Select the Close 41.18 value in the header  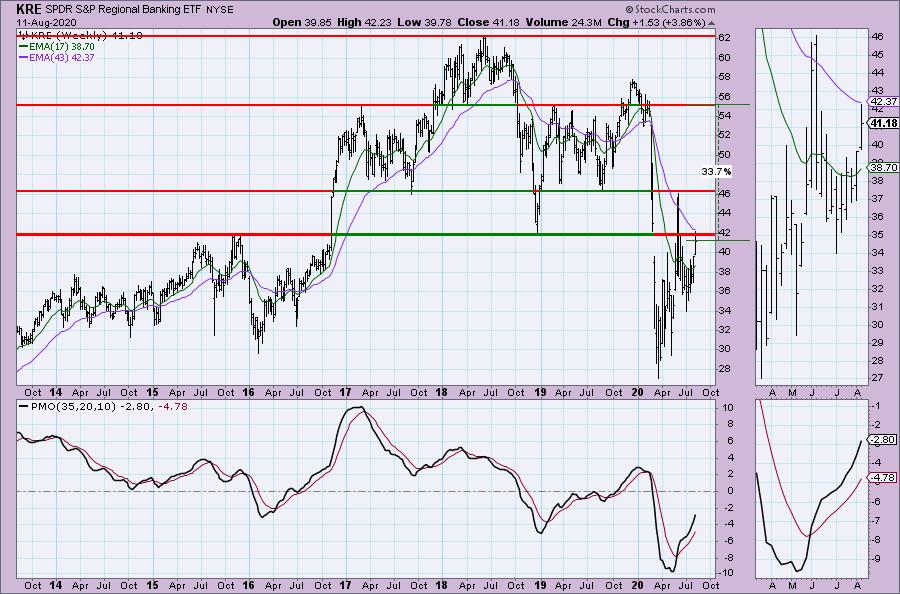pos(488,22)
